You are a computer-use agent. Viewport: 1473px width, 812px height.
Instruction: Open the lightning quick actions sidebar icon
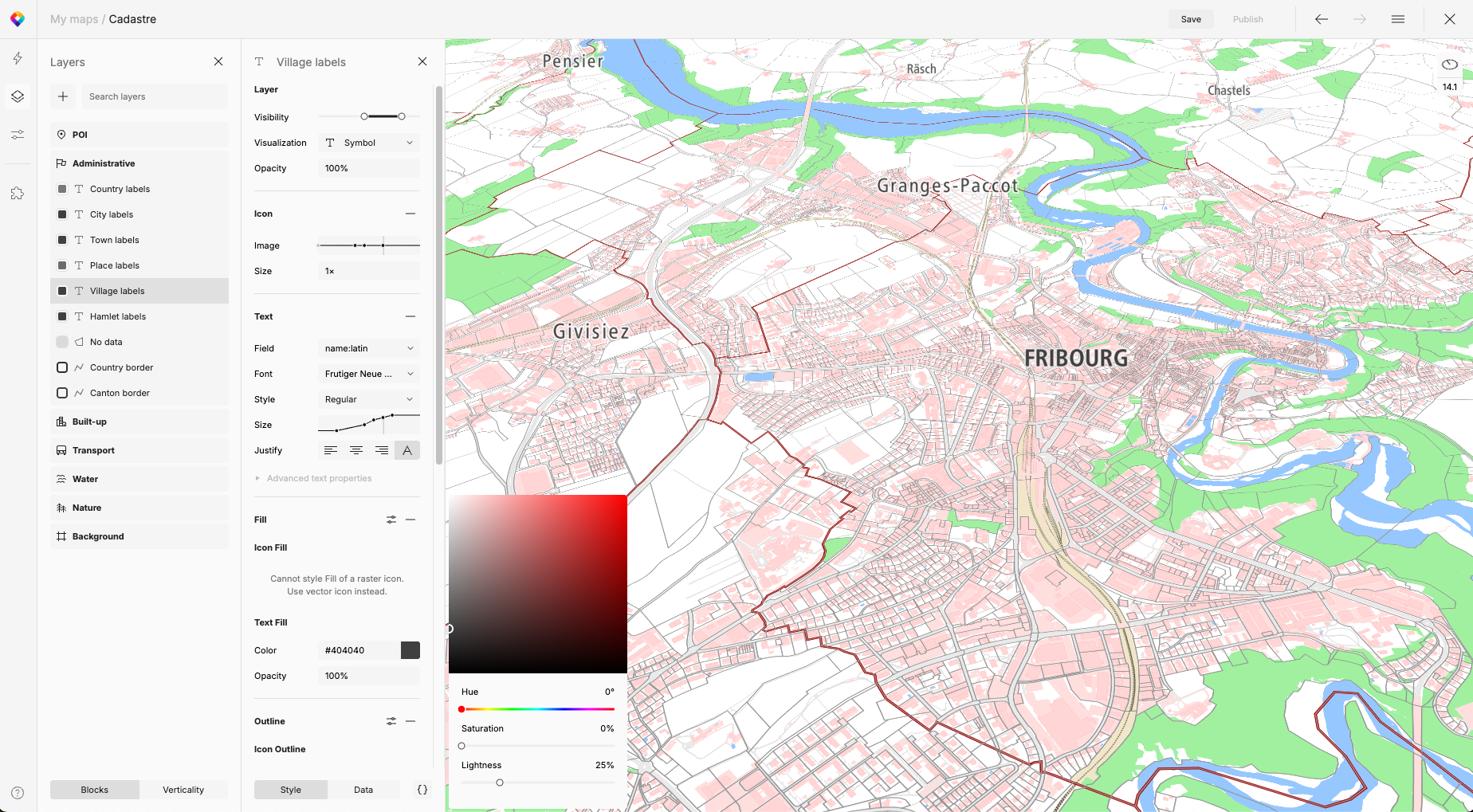coord(18,58)
